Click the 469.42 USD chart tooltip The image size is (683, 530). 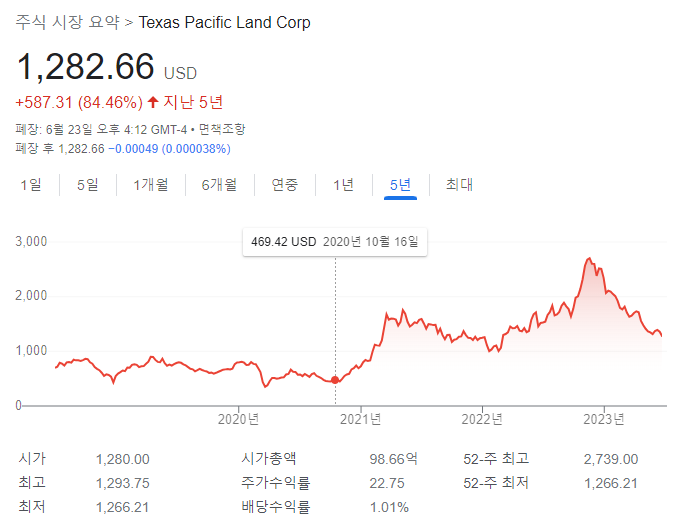pyautogui.click(x=335, y=242)
